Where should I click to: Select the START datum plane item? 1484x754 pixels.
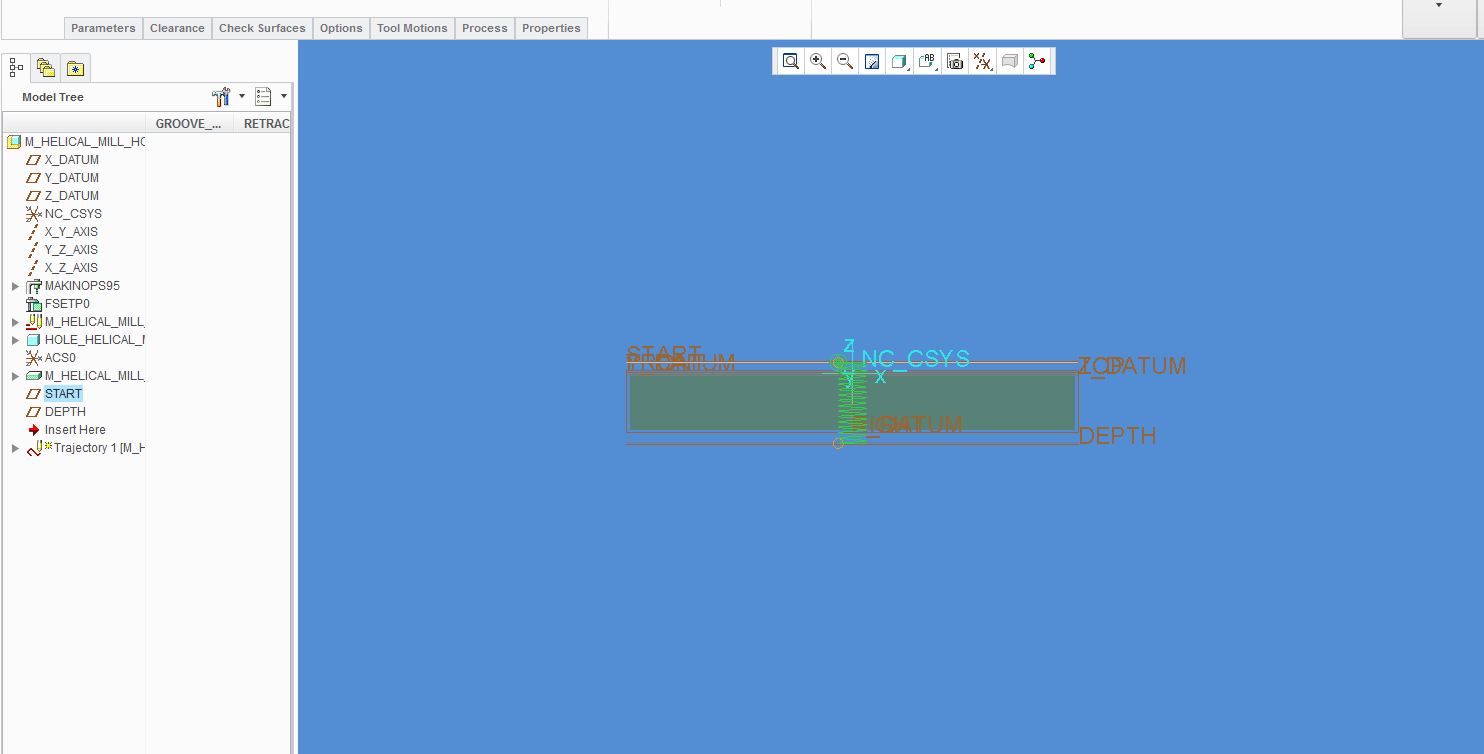click(x=63, y=394)
